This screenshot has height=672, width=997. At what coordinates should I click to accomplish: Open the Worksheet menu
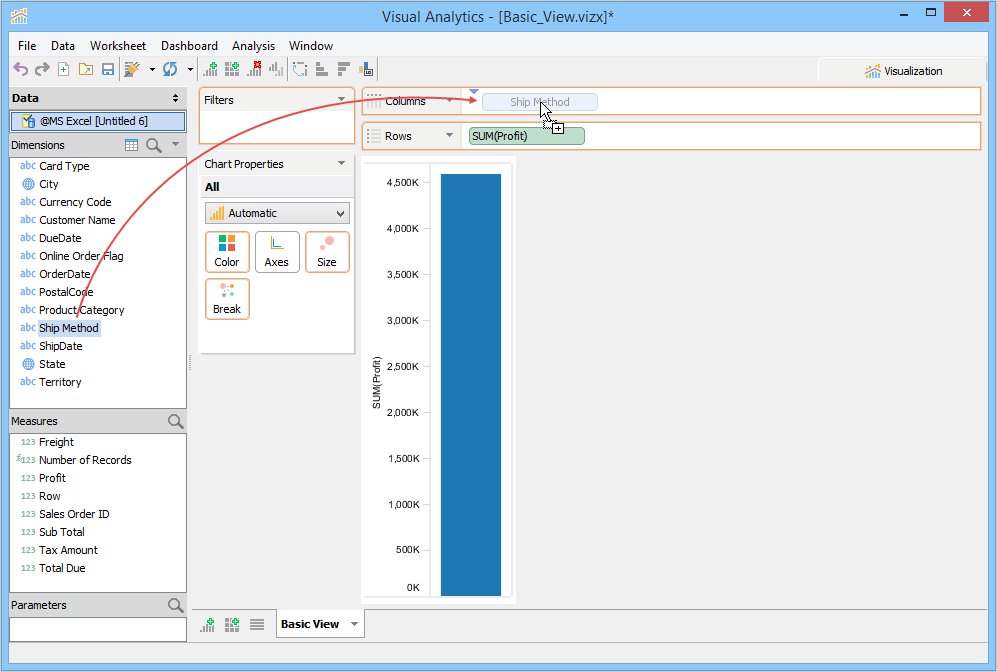pos(118,46)
